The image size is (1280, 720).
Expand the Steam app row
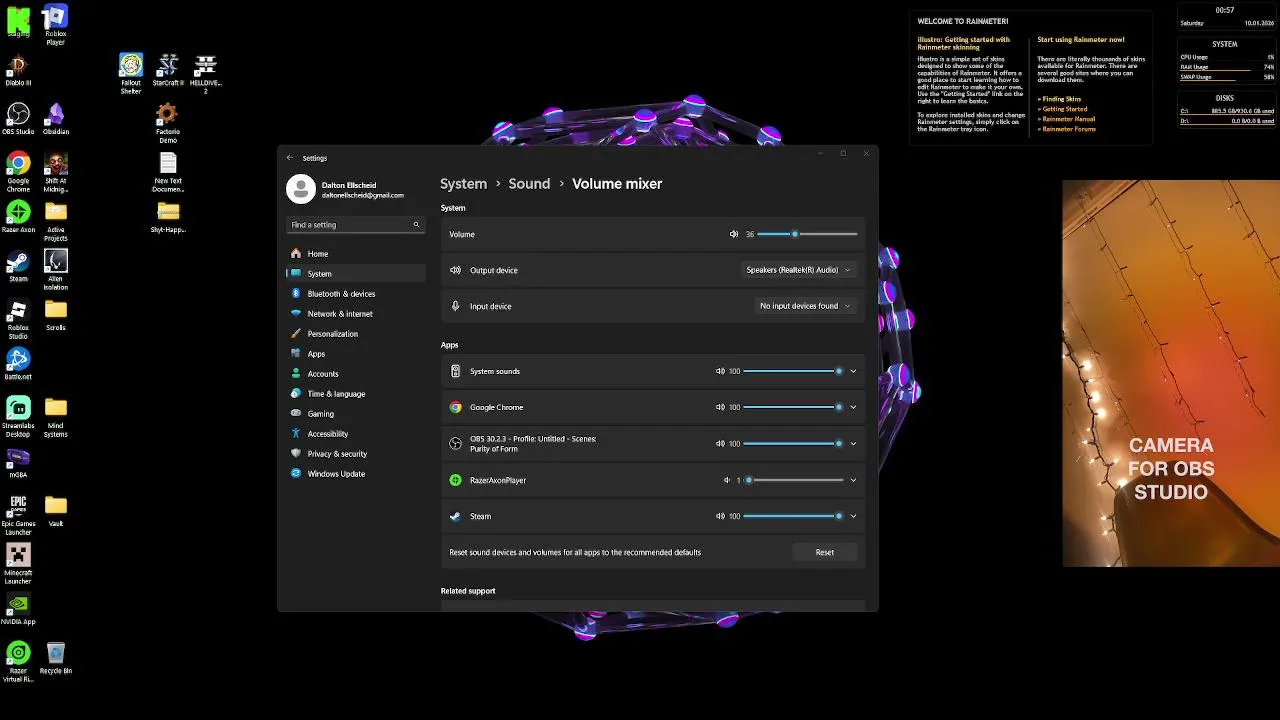853,516
